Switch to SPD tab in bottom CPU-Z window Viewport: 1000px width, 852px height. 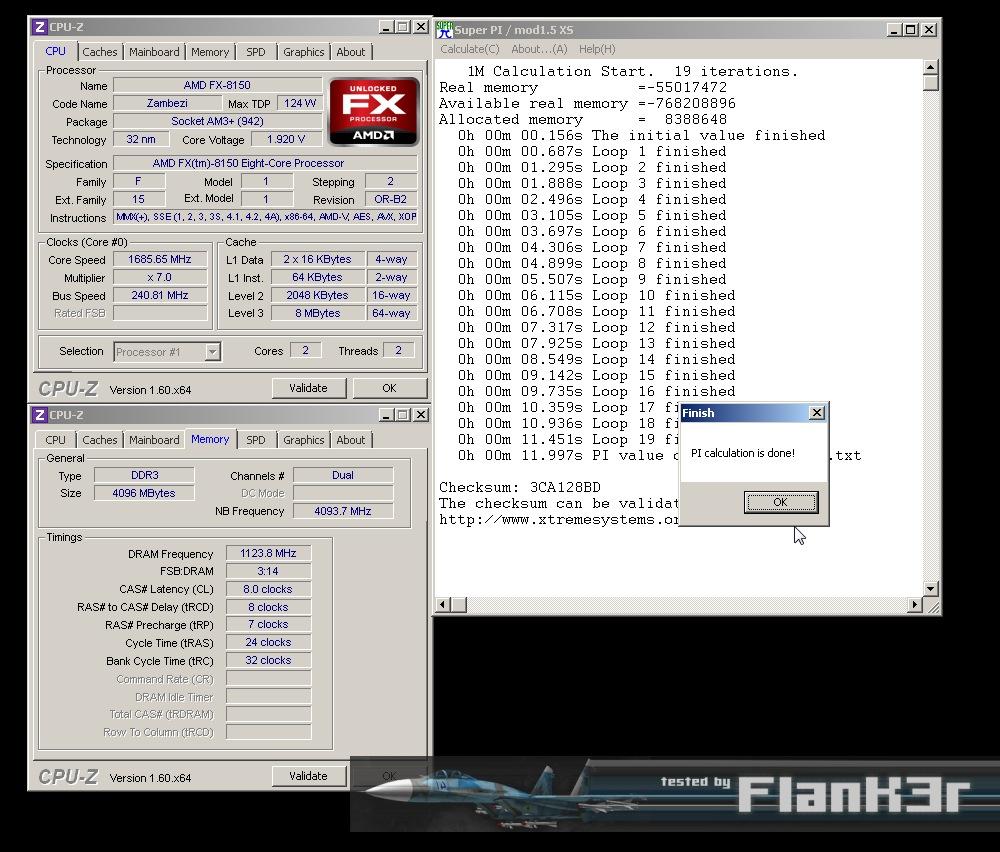[x=256, y=439]
